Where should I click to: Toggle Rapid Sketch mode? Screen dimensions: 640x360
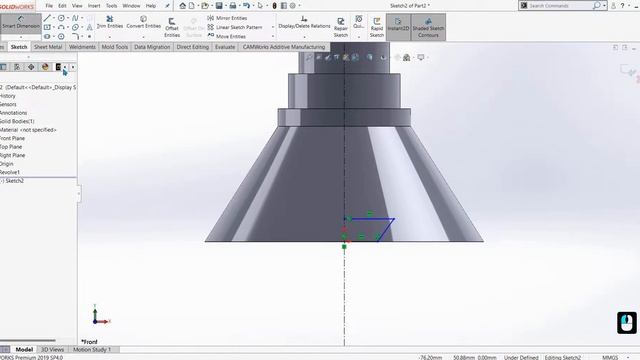[x=377, y=27]
